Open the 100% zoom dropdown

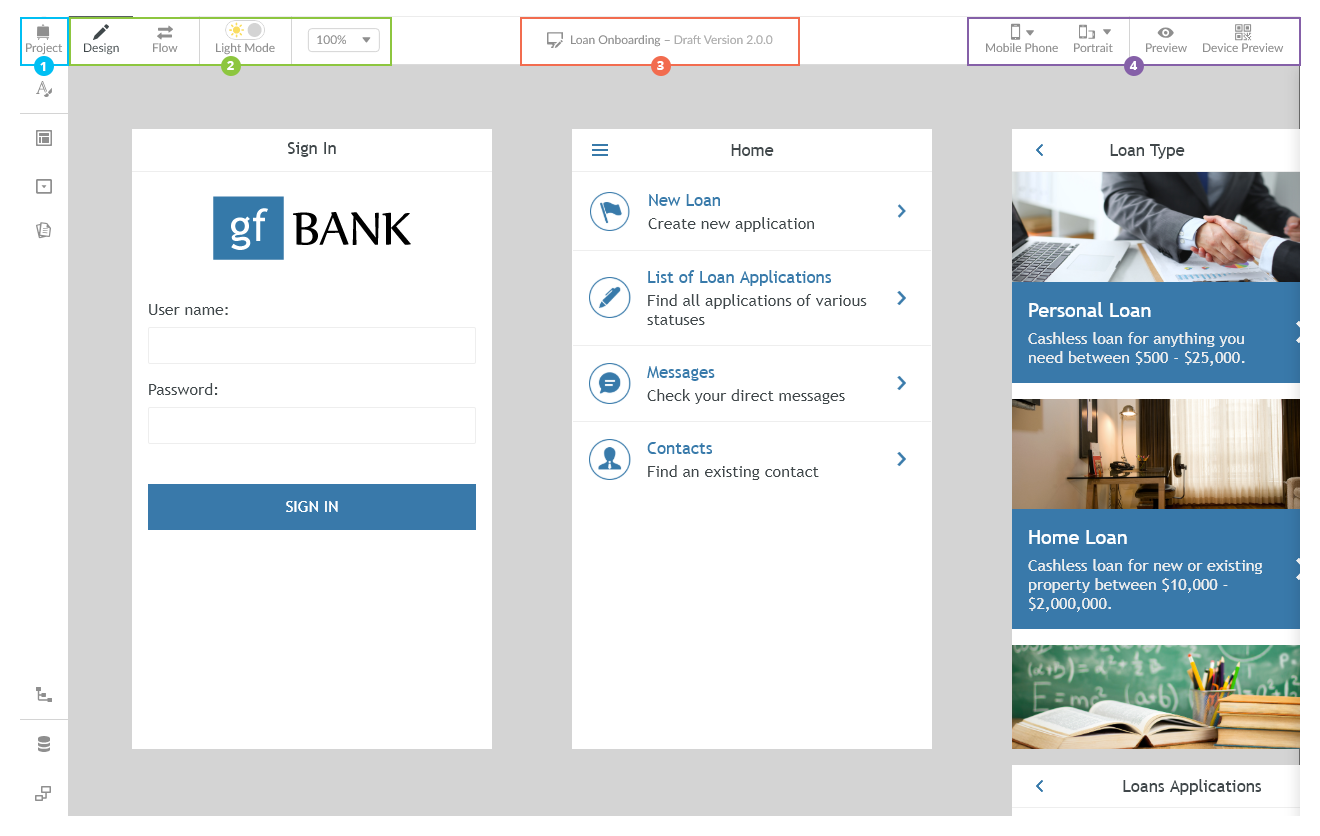coord(343,40)
